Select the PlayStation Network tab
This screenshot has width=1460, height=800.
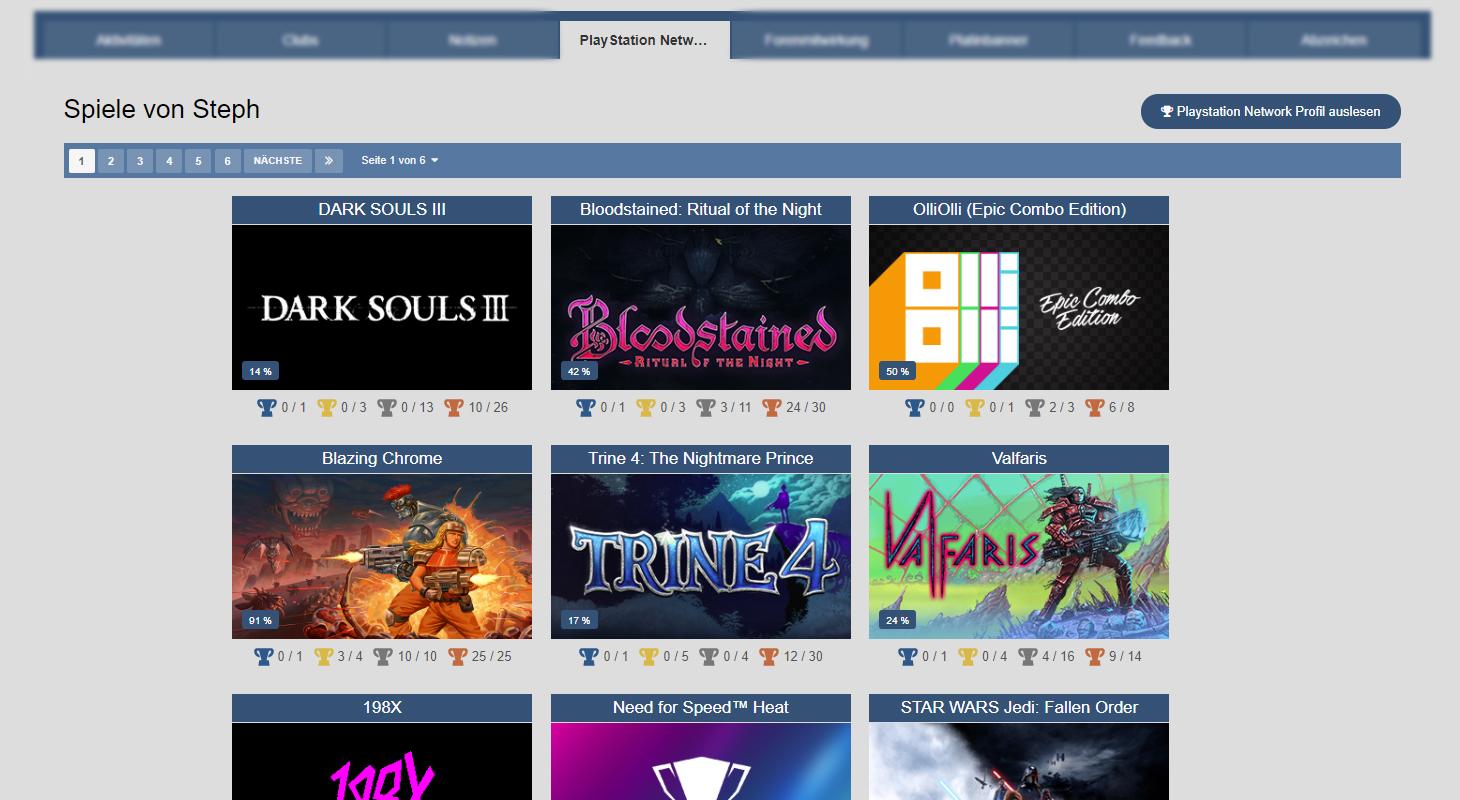point(644,40)
